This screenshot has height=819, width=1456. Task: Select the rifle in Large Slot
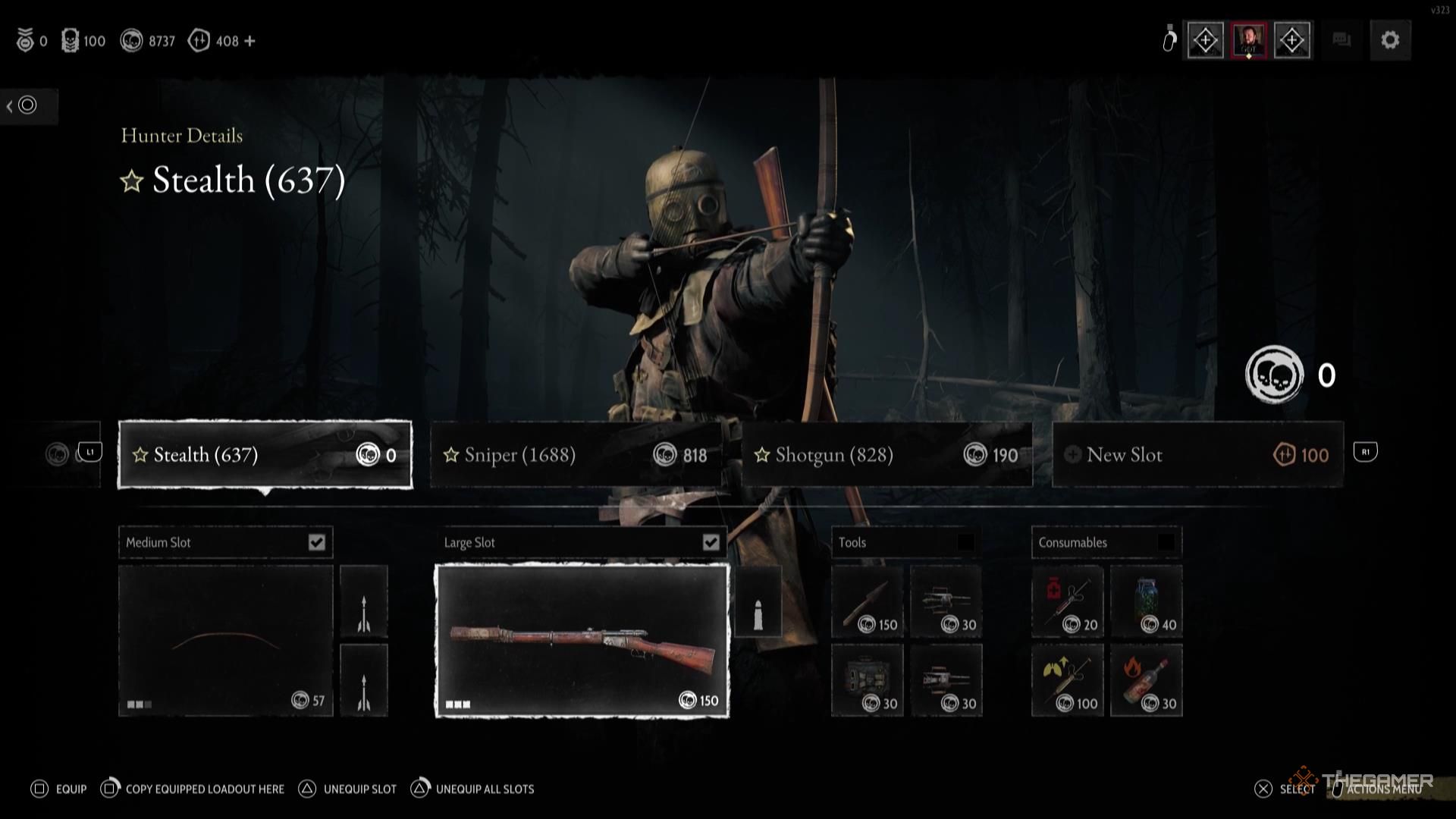click(582, 641)
